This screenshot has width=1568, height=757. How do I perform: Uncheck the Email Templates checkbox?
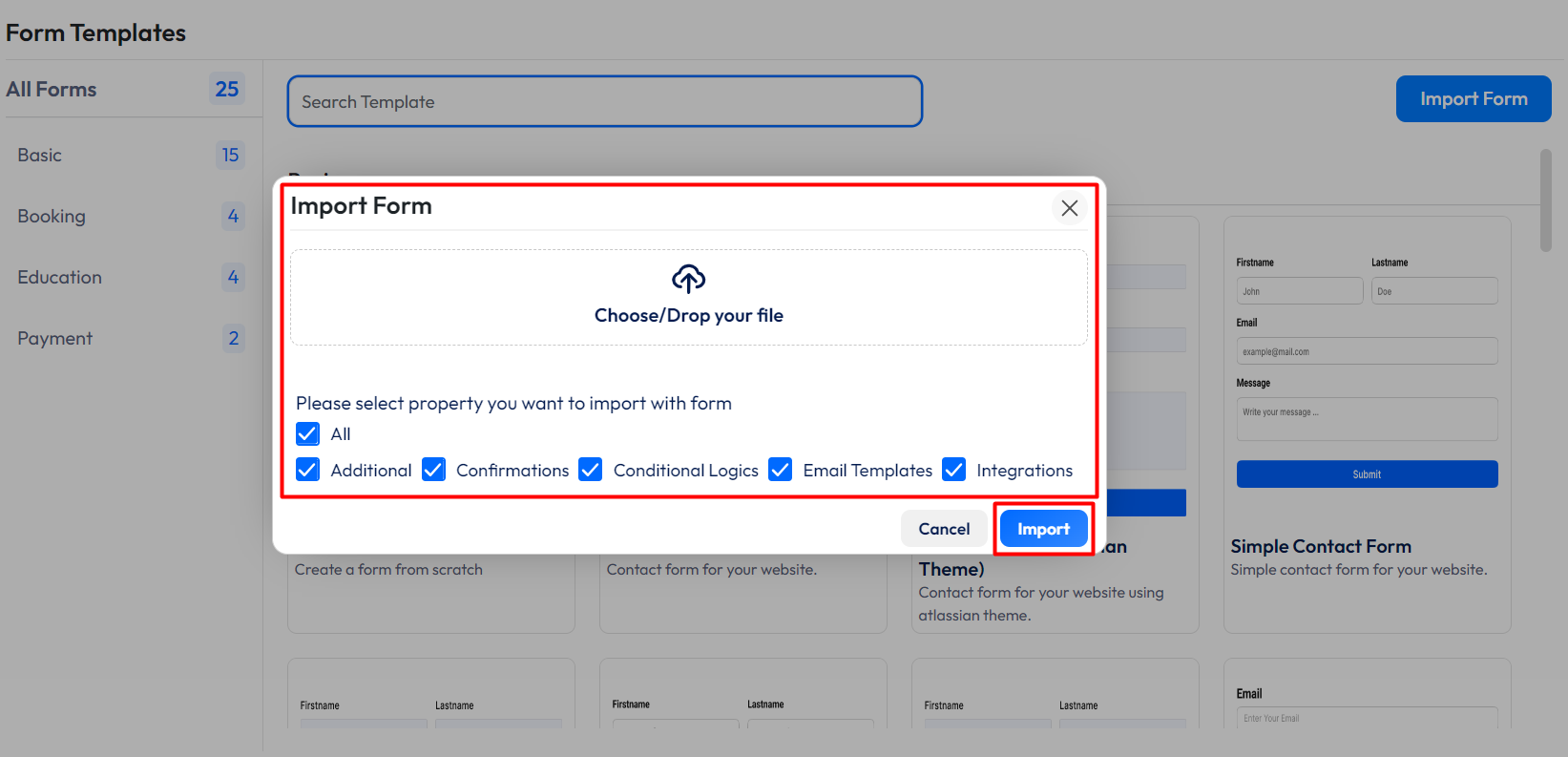click(781, 470)
